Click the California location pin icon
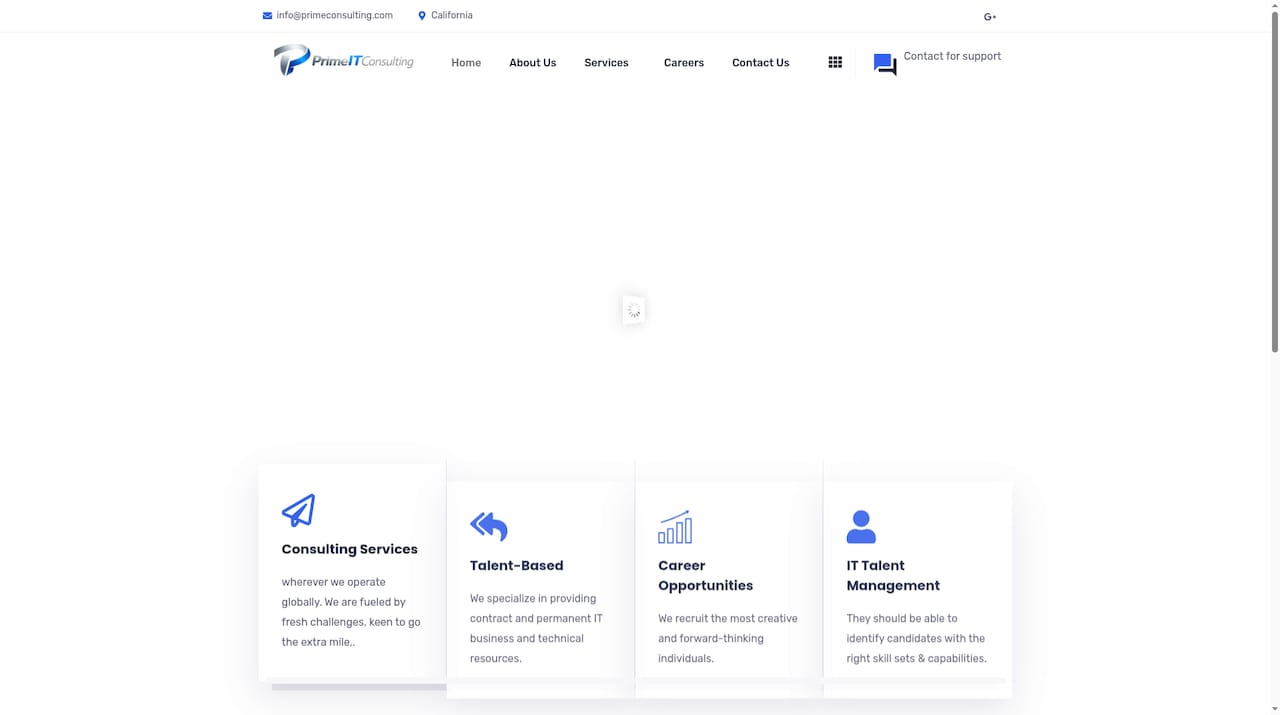Screen dimensions: 1280x715 coord(422,16)
